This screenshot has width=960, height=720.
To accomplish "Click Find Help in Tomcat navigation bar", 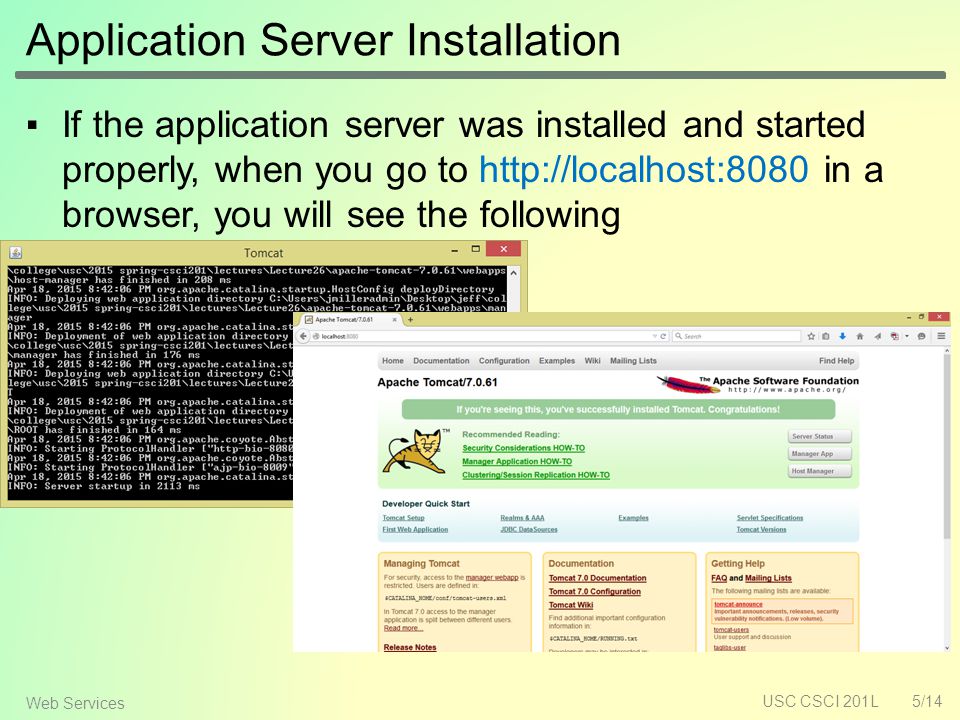I will click(x=836, y=361).
